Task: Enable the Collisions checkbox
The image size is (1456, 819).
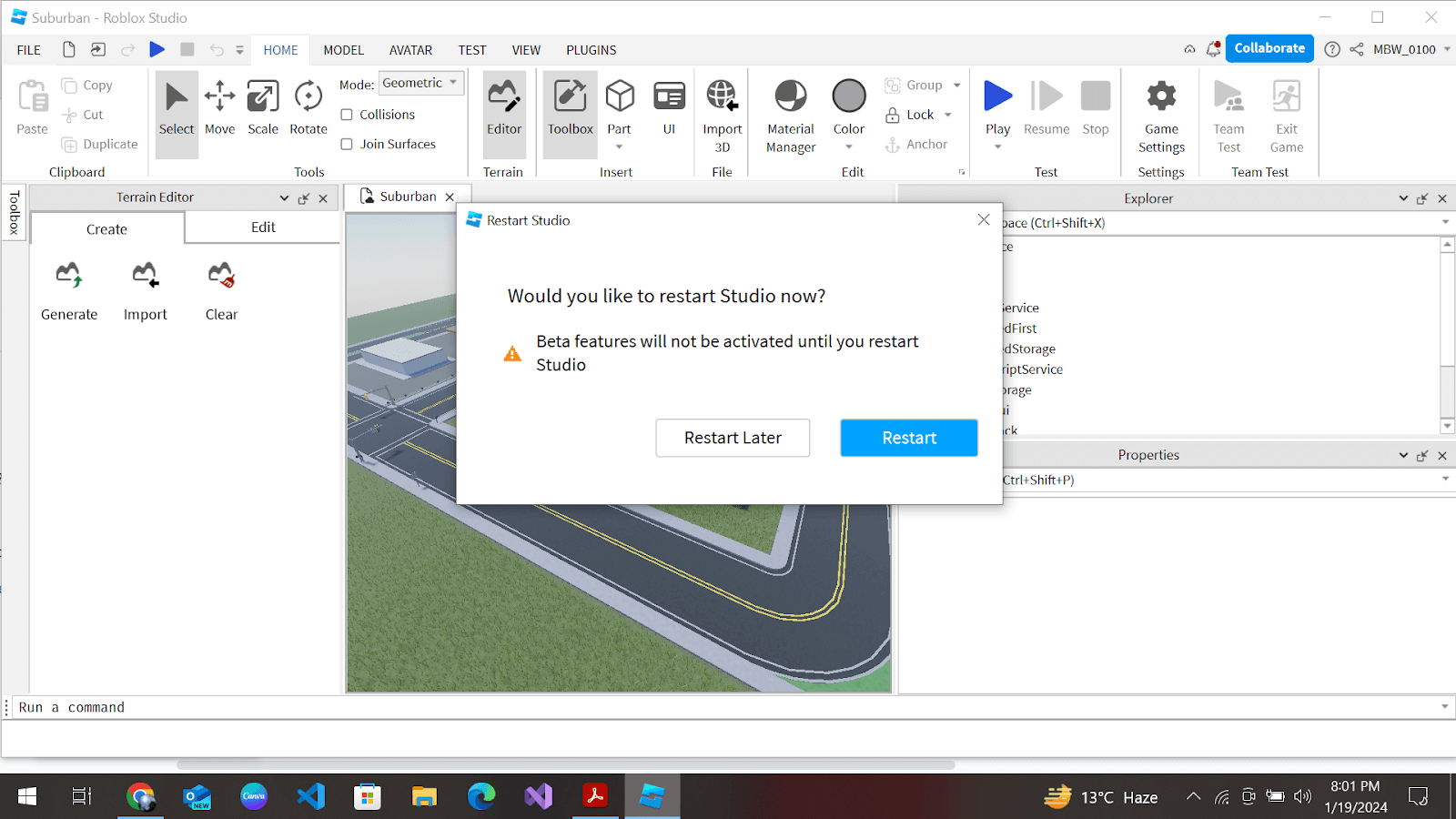Action: coord(347,114)
